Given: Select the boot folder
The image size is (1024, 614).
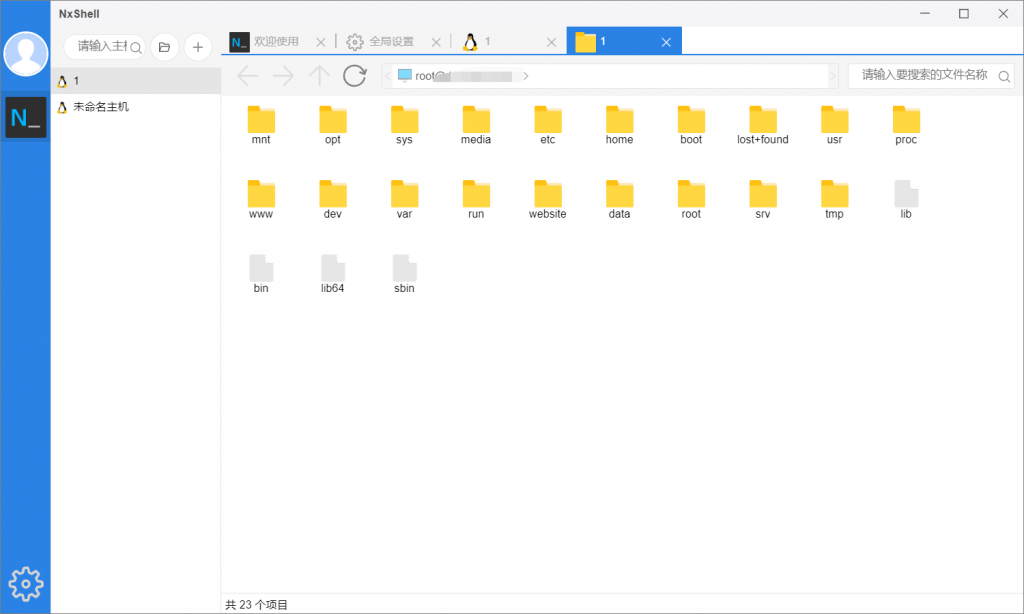Looking at the screenshot, I should click(x=691, y=125).
